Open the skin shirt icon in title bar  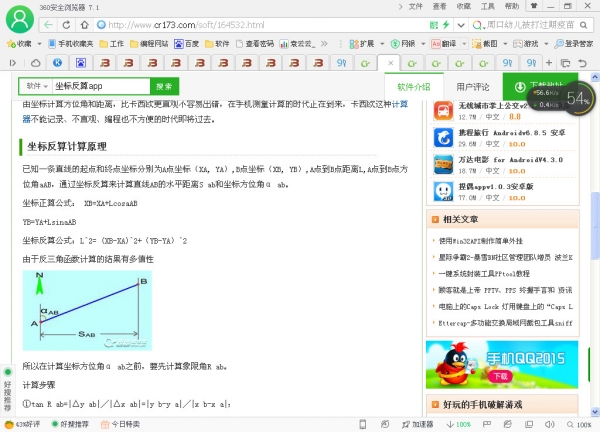534,6
